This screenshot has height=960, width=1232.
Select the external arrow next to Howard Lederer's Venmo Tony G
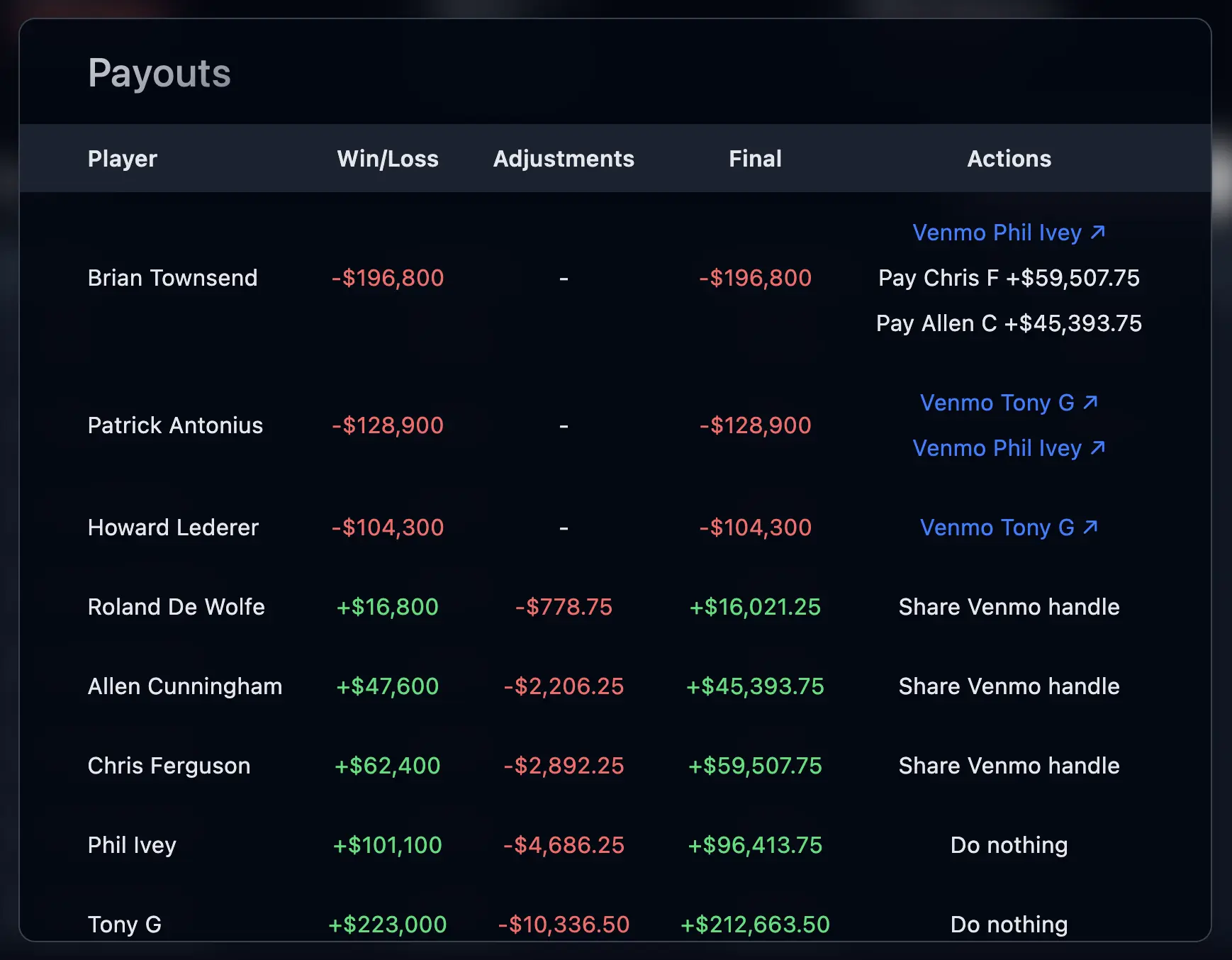(x=1090, y=528)
